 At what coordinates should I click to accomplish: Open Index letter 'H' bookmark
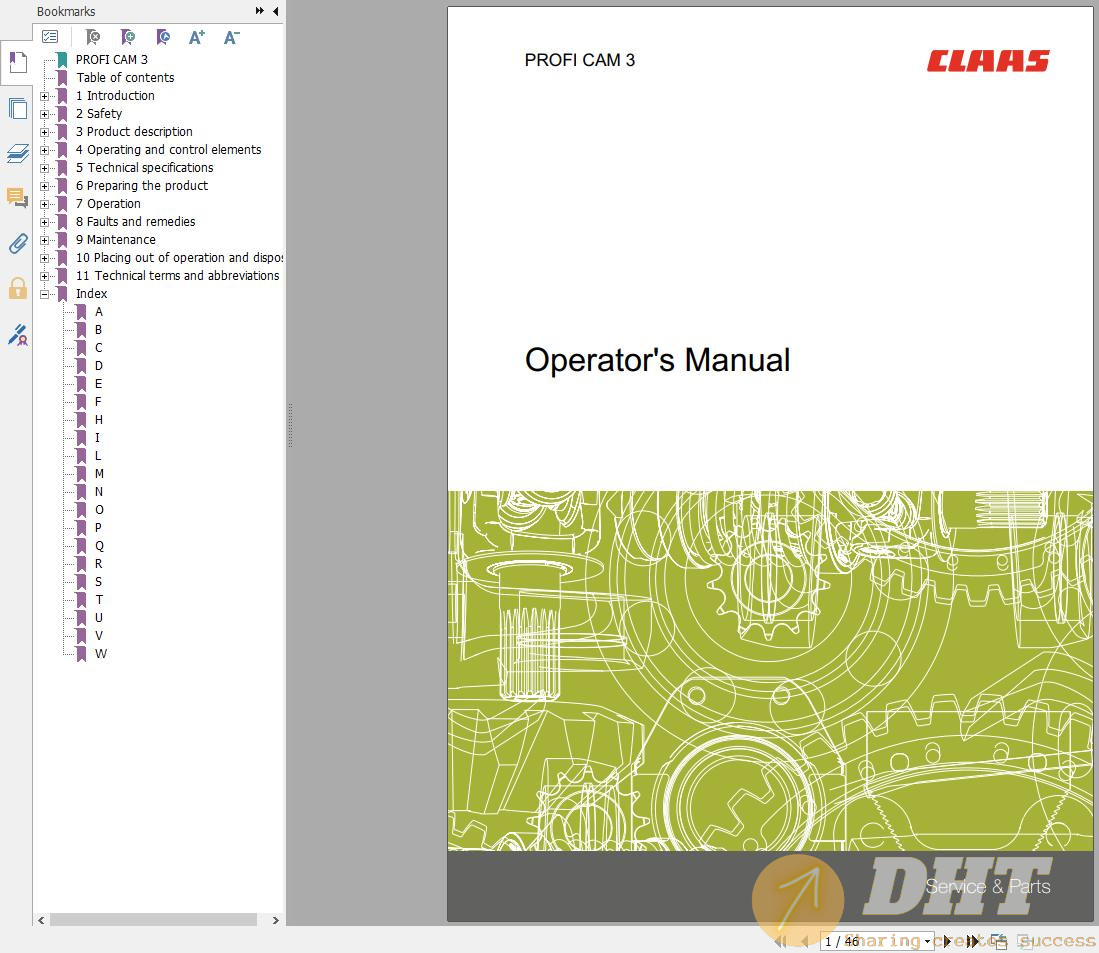(x=99, y=420)
